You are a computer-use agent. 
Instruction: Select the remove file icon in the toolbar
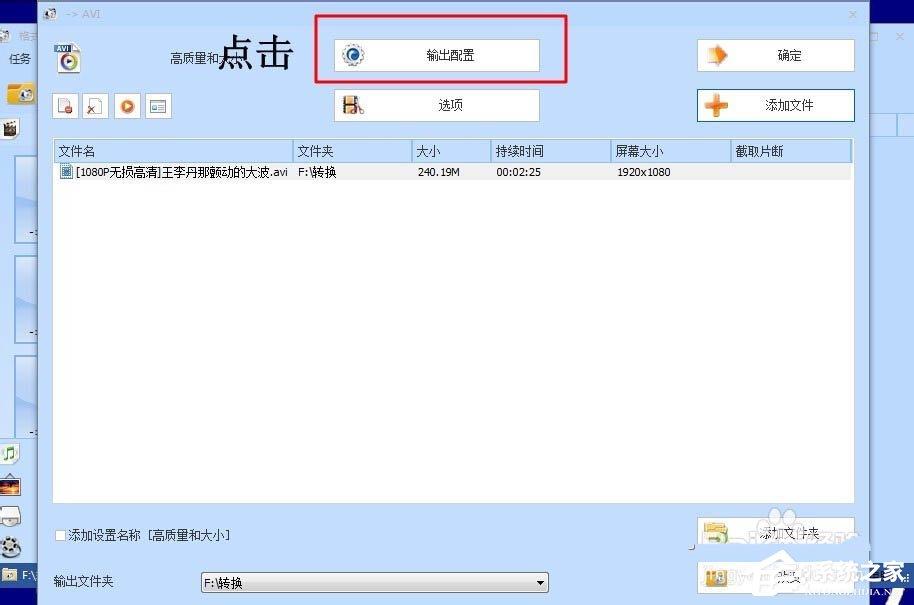[65, 105]
